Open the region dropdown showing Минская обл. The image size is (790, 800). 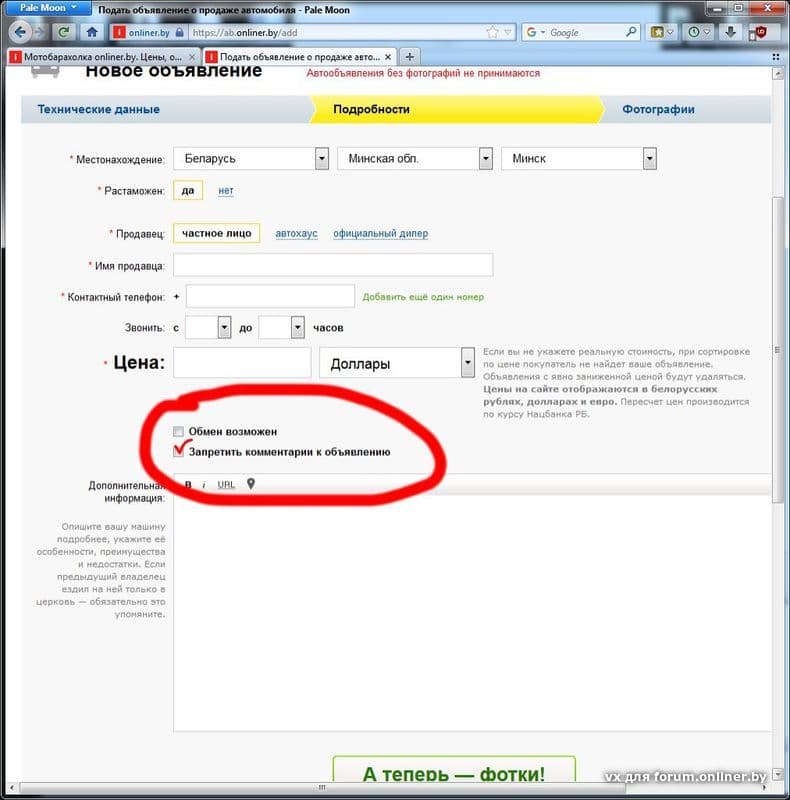tap(415, 159)
